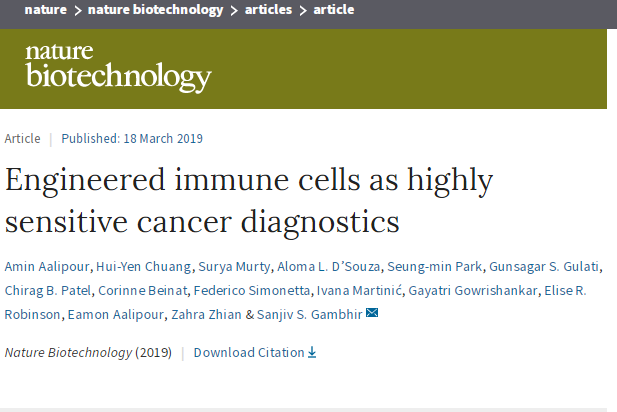
Task: Open author Hui-Yen Chuang's link
Action: coord(144,266)
